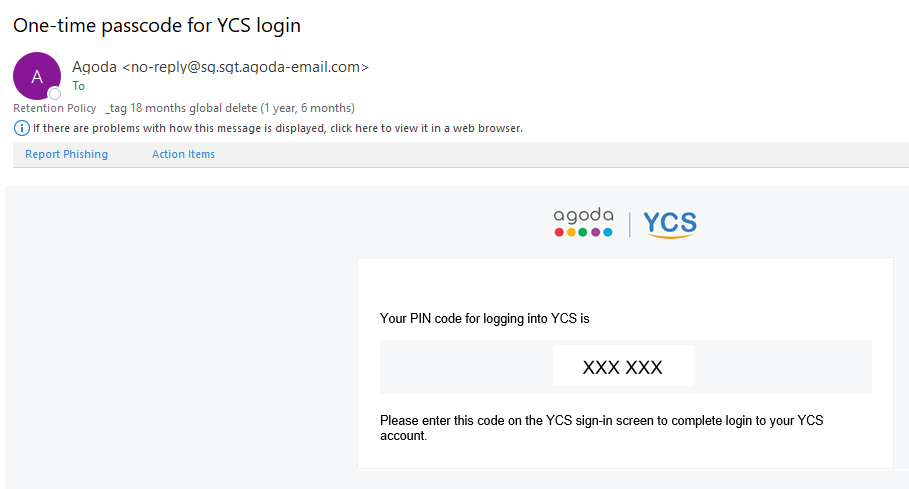Image resolution: width=909 pixels, height=489 pixels.
Task: Click the email subject One-time passcode title
Action: 157,25
